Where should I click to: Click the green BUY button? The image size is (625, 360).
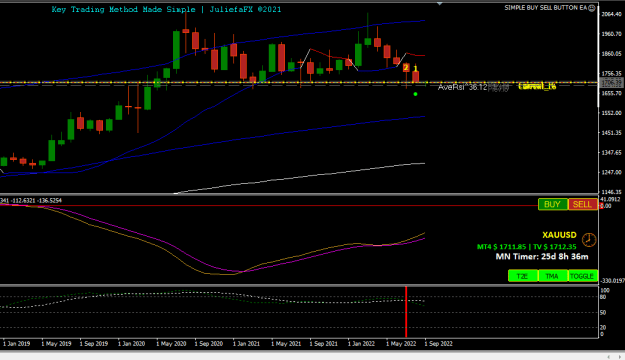(x=552, y=205)
